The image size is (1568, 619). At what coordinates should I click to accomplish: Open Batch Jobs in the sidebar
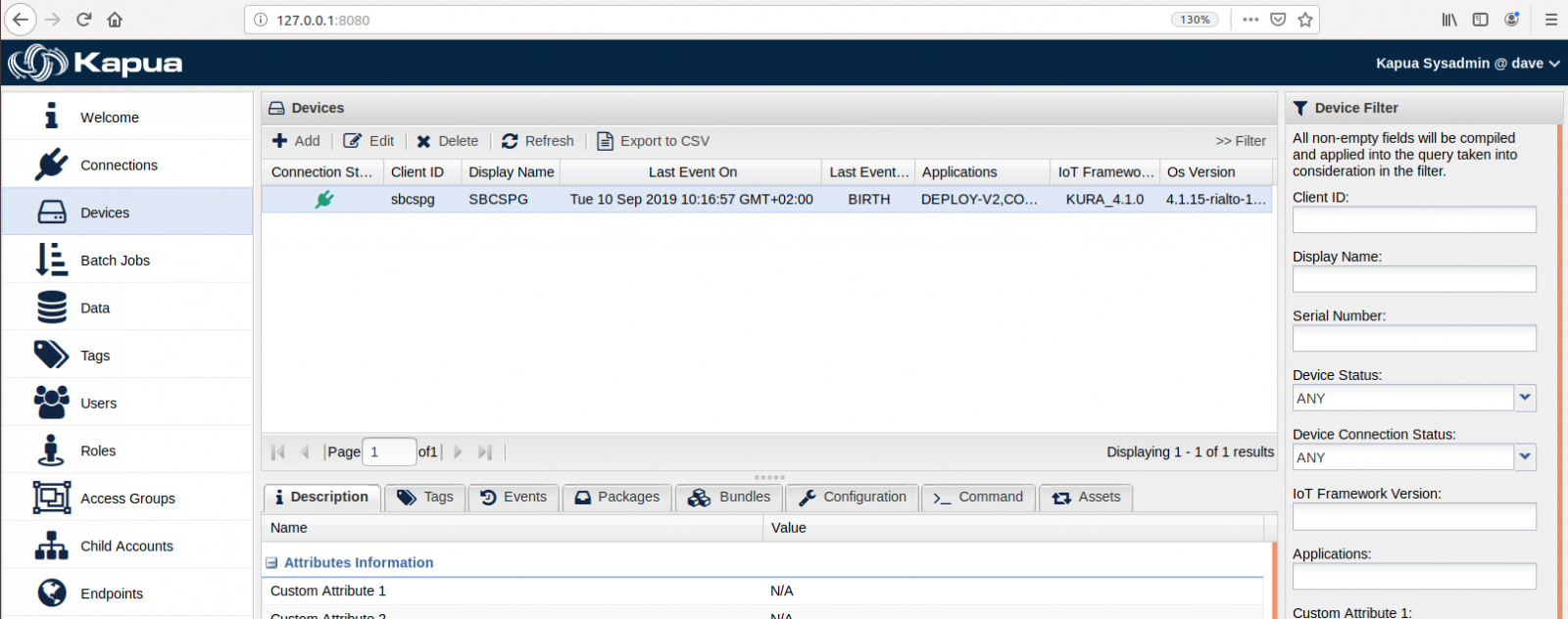[115, 261]
